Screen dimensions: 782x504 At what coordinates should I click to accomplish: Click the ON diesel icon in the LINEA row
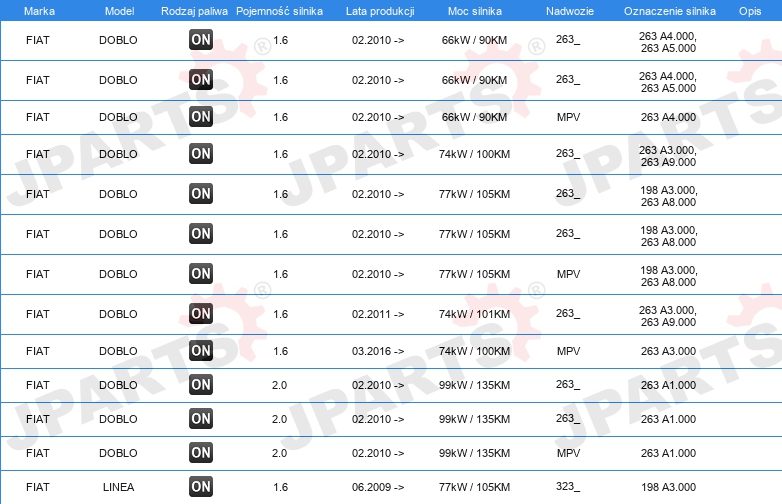(x=201, y=487)
